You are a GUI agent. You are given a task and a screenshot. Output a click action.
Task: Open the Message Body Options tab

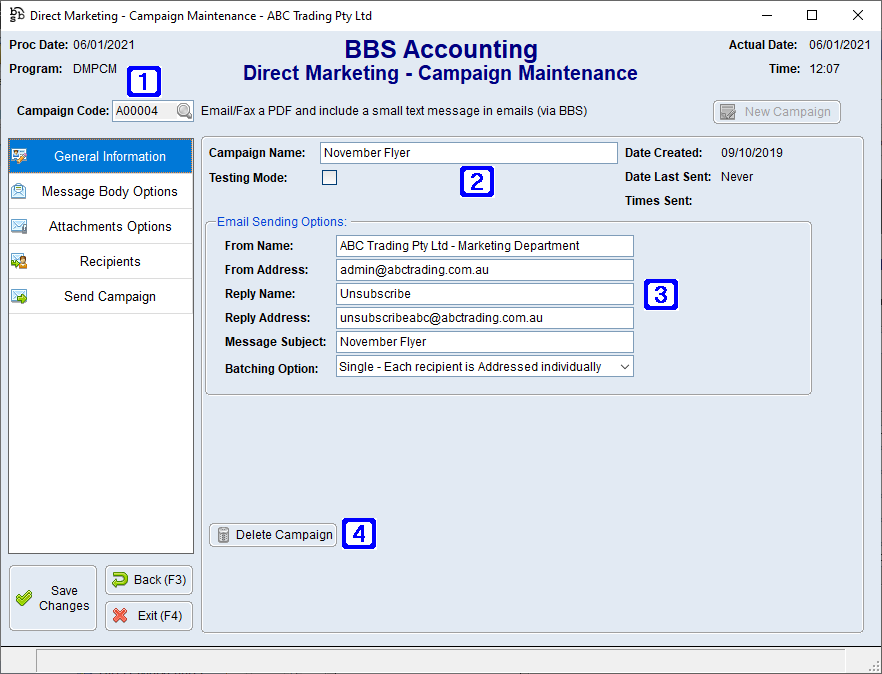(109, 191)
